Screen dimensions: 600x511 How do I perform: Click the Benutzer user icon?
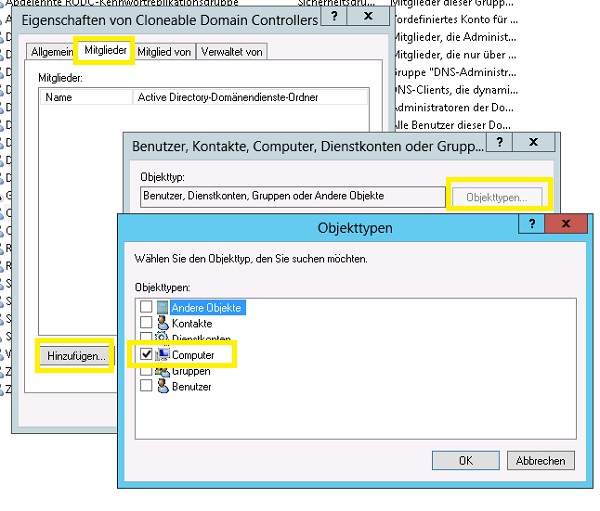pyautogui.click(x=163, y=386)
